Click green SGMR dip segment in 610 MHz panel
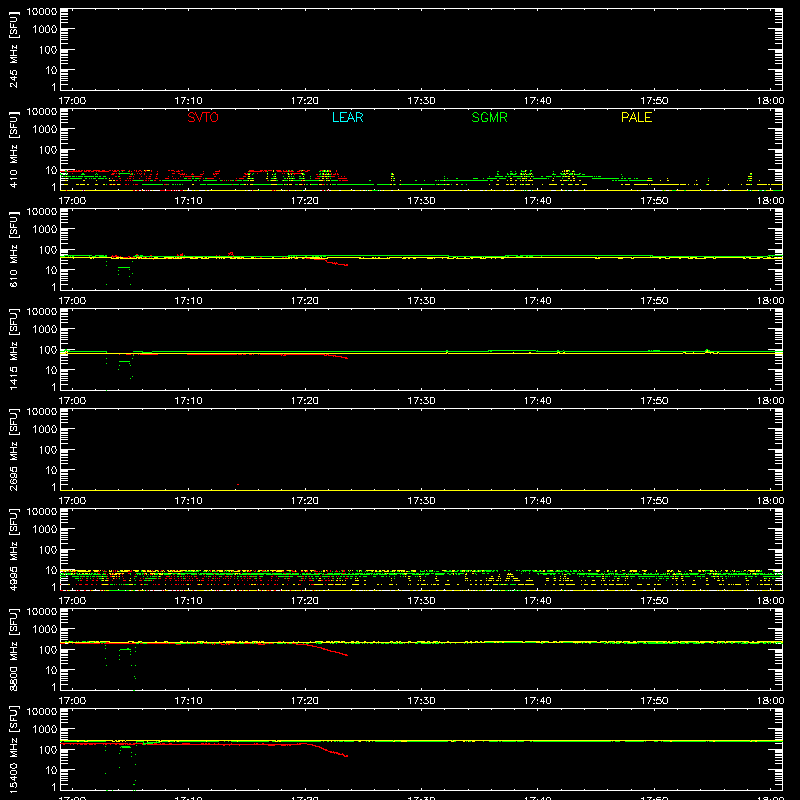 tap(124, 267)
